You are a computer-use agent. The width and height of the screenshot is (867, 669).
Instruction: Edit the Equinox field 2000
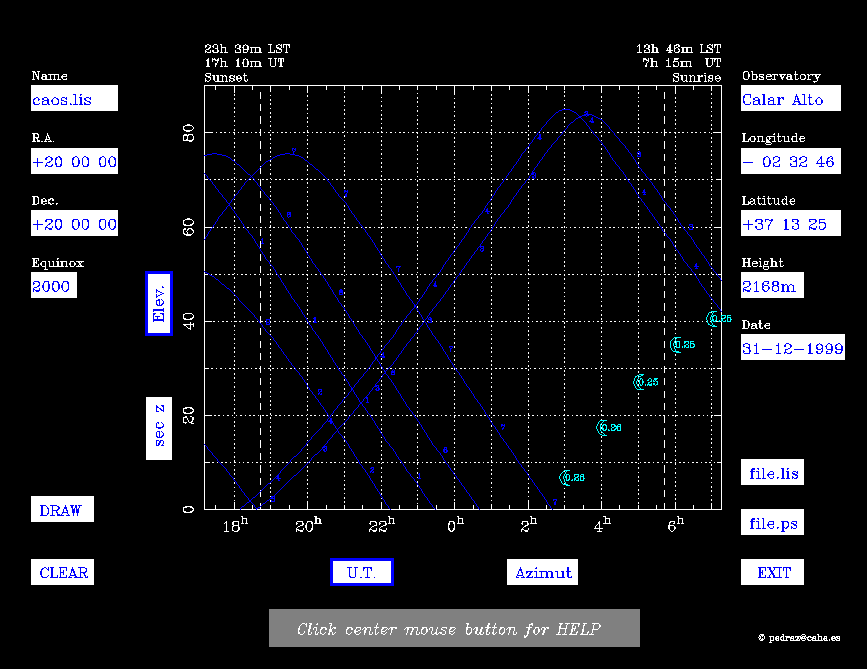(x=53, y=285)
